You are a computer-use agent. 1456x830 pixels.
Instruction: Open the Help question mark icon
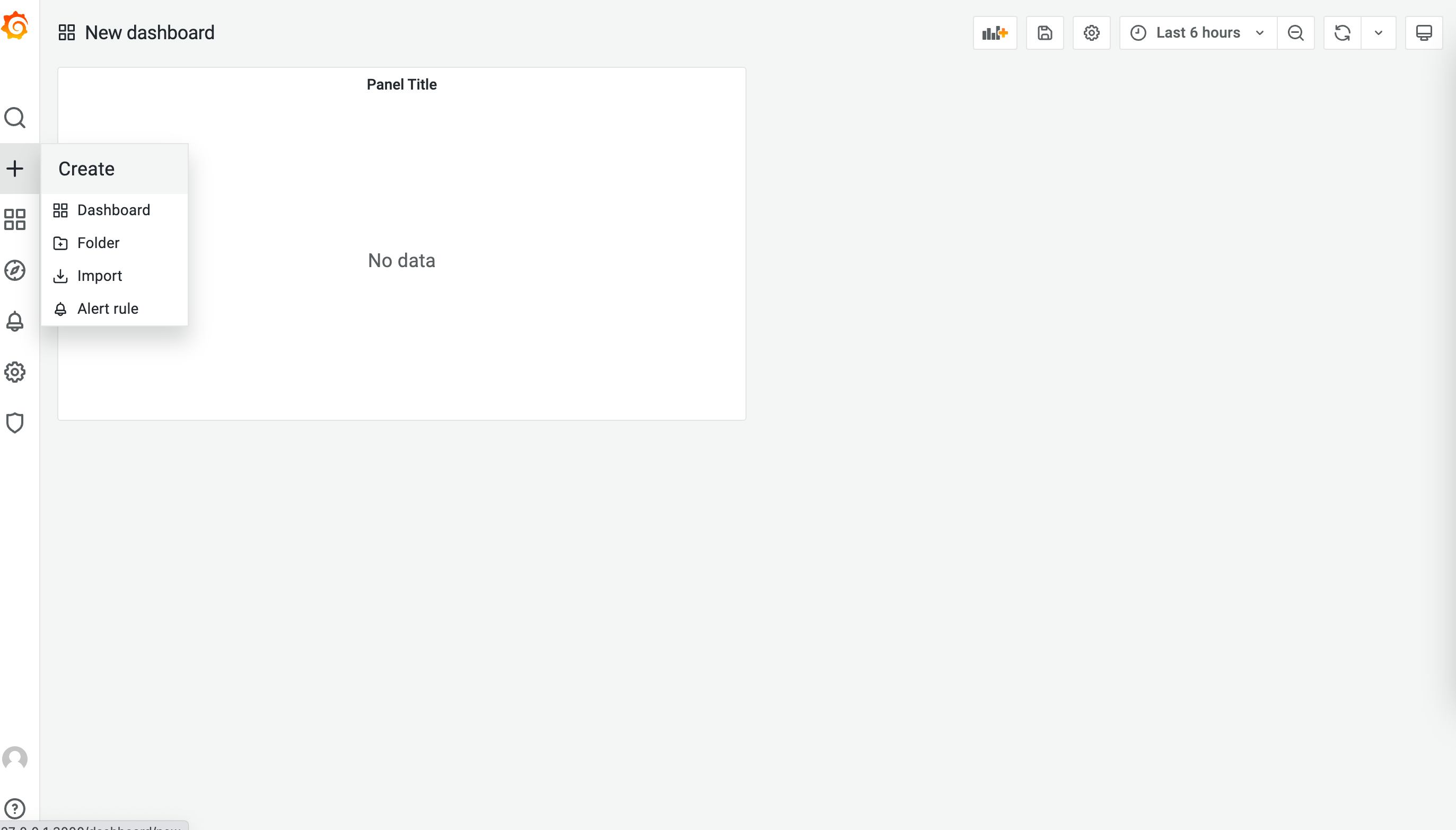pyautogui.click(x=15, y=808)
